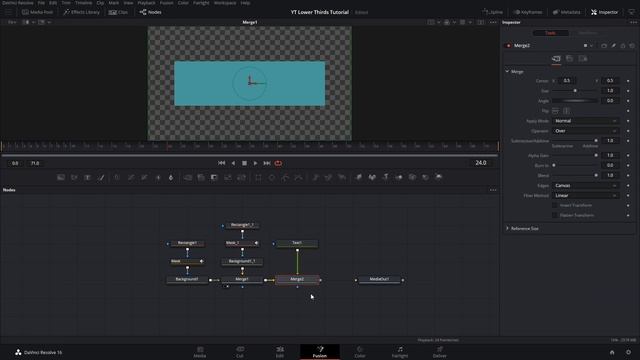The image size is (640, 360).
Task: Add a Paint node from the toolbar
Action: pyautogui.click(x=101, y=177)
